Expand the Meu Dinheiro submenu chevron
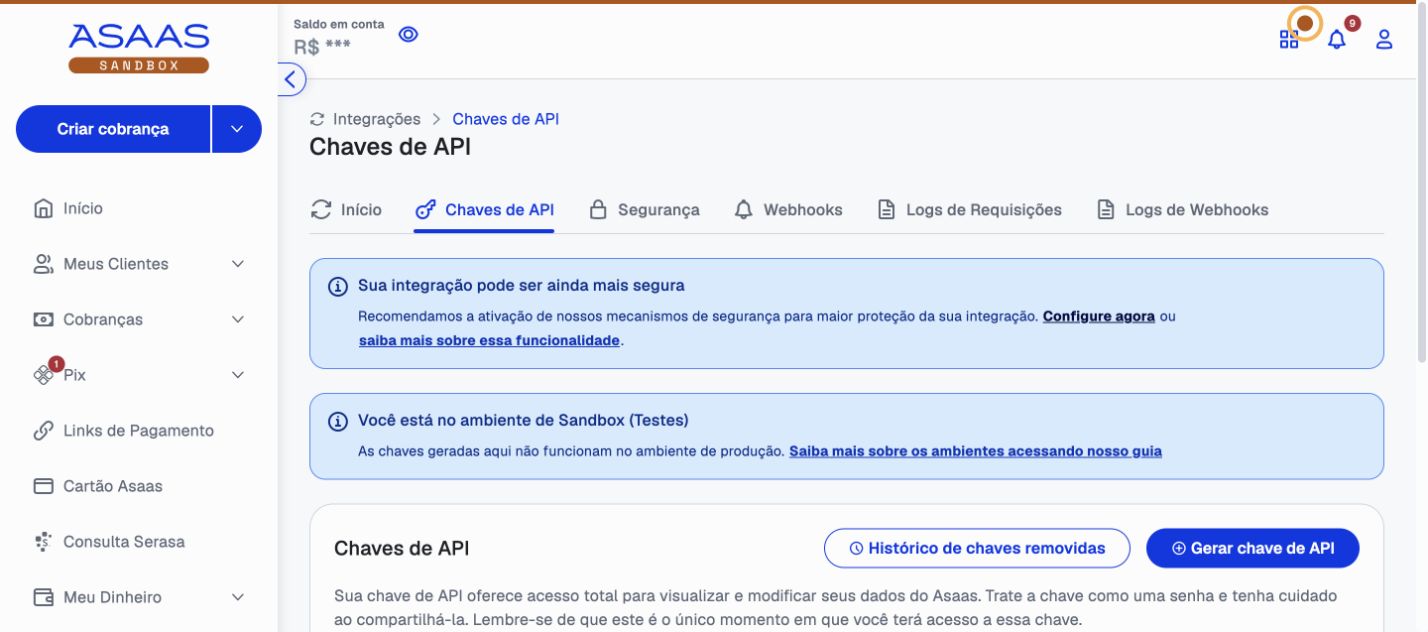 tap(238, 597)
